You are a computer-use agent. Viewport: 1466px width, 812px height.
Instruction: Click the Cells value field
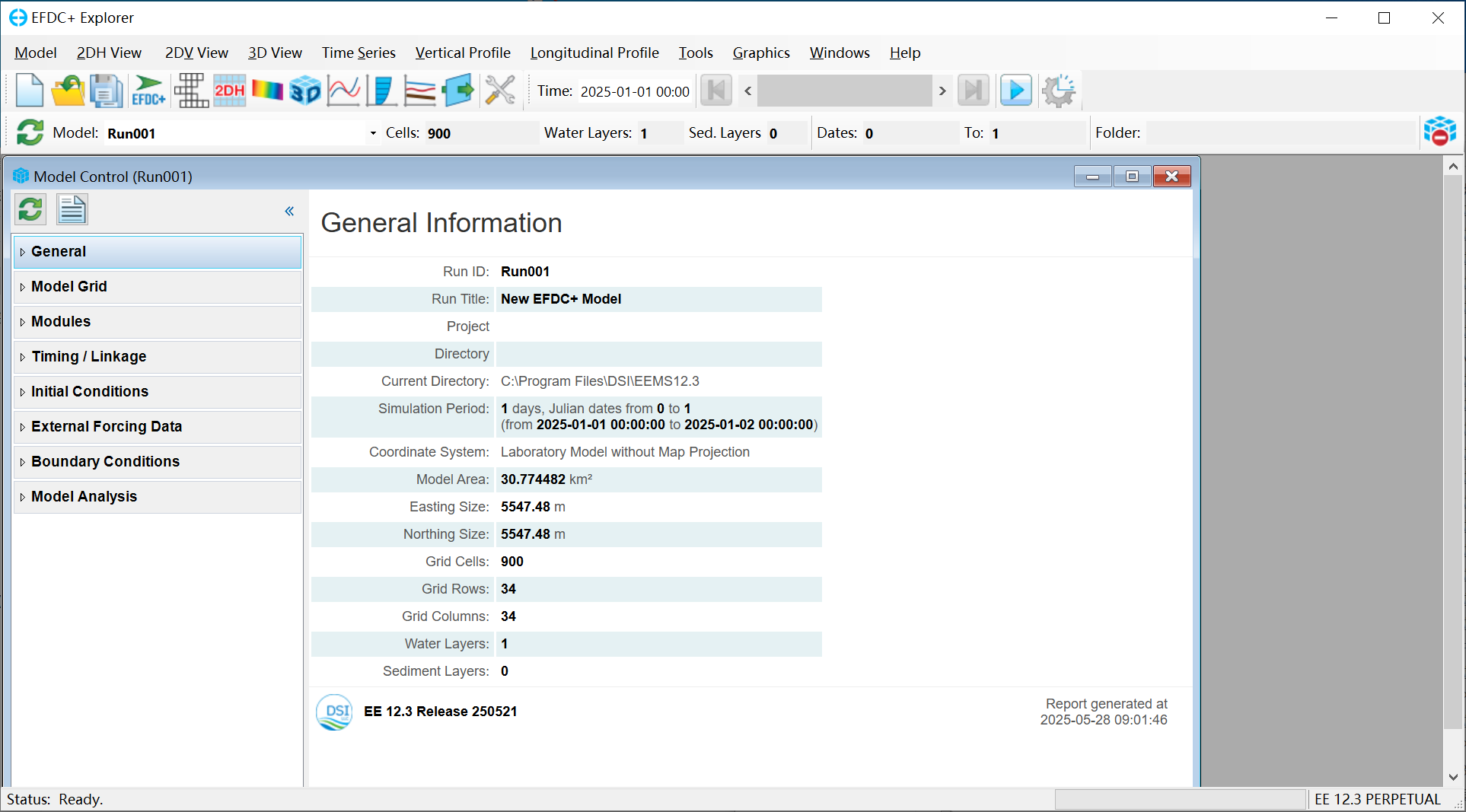point(481,133)
